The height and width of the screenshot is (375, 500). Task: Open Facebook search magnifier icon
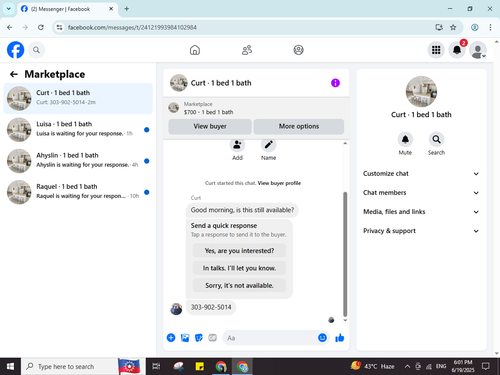(x=36, y=50)
